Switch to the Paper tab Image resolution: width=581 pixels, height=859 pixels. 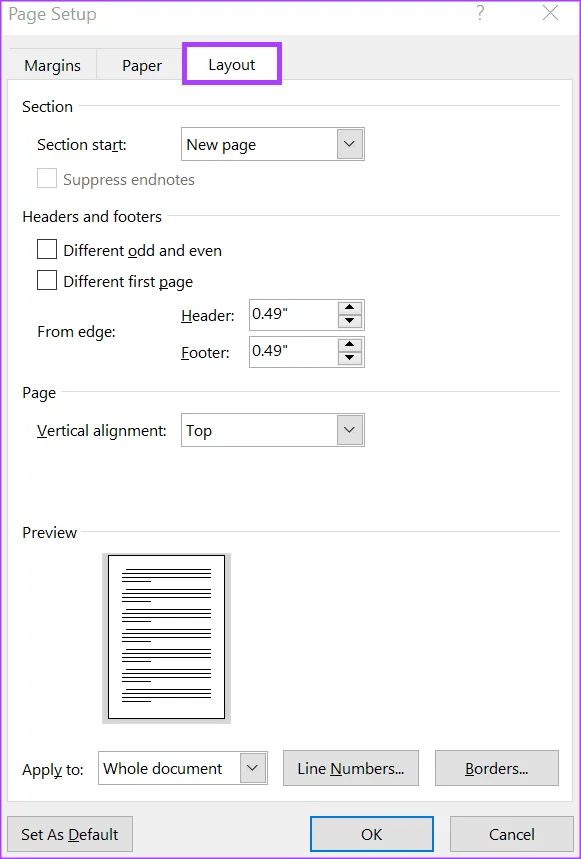(142, 66)
